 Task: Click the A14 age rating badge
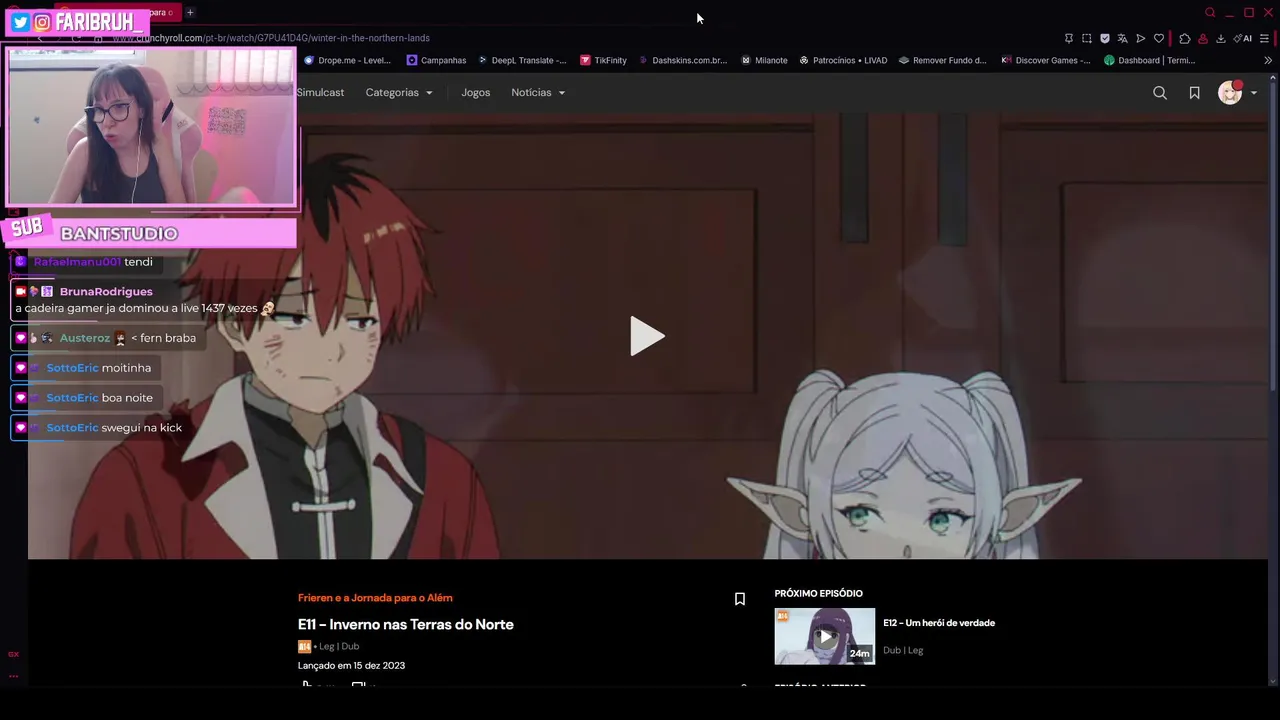[304, 646]
